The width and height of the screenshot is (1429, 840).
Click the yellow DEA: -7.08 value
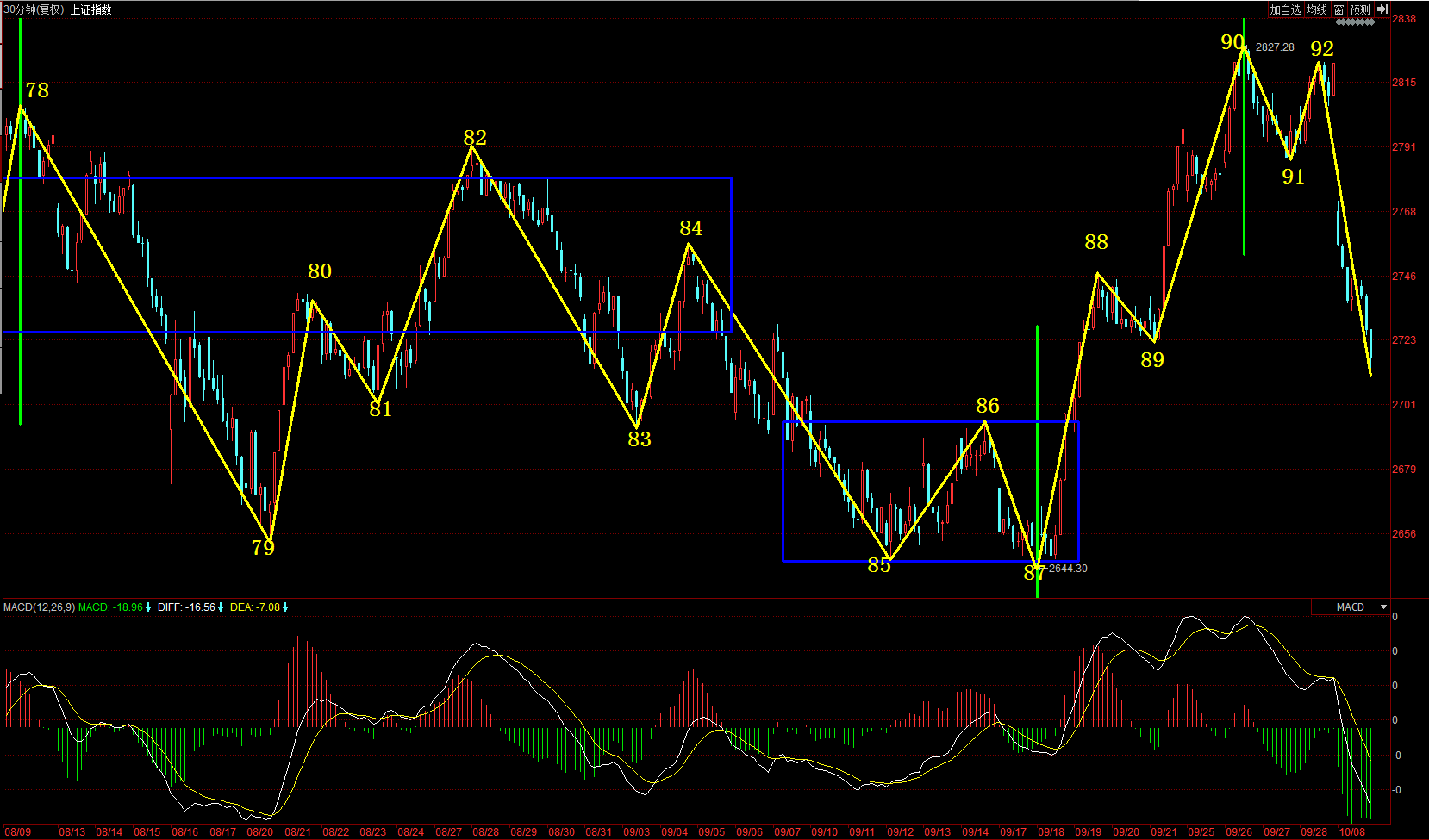(255, 607)
